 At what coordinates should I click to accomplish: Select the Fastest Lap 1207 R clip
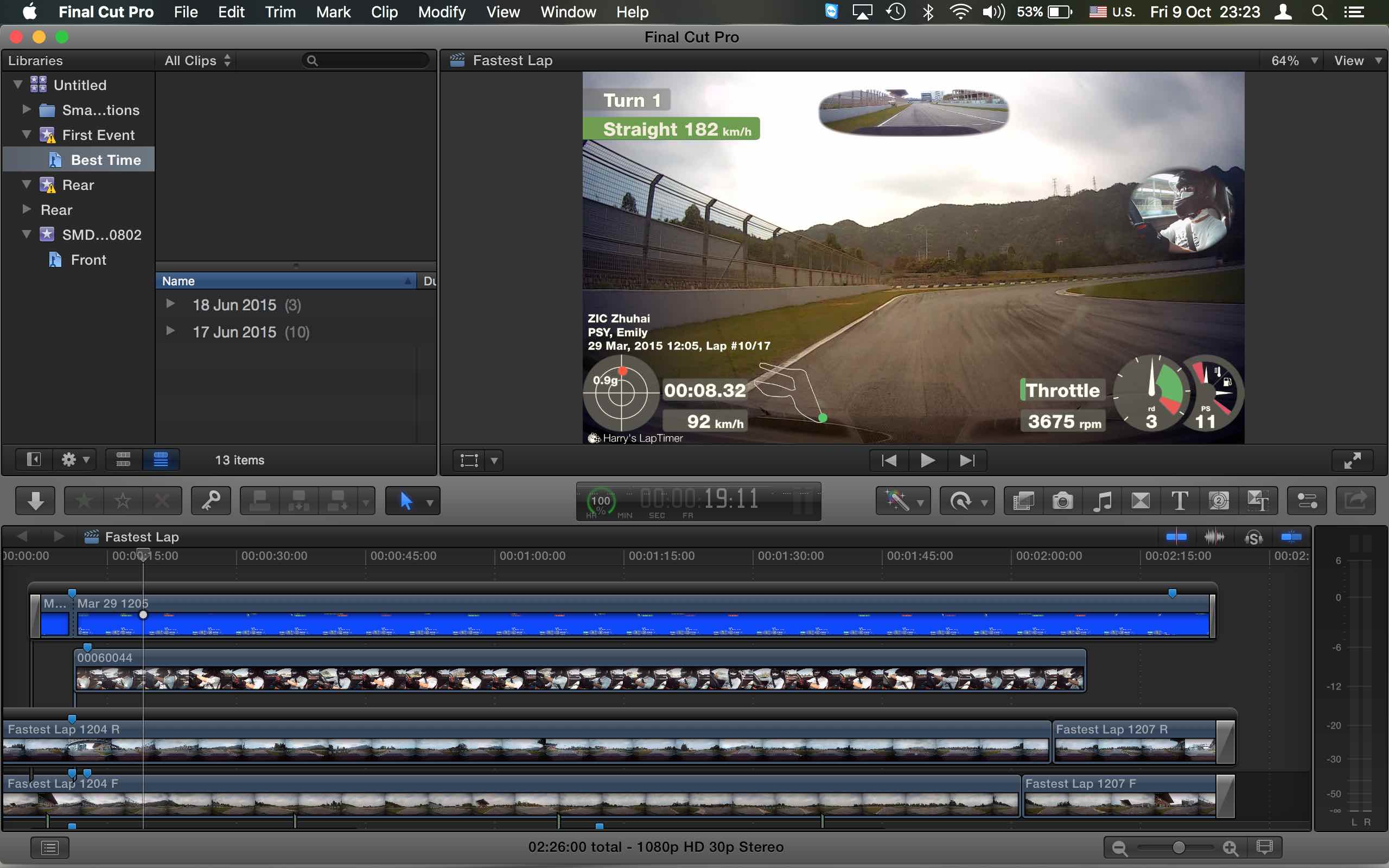1135,742
